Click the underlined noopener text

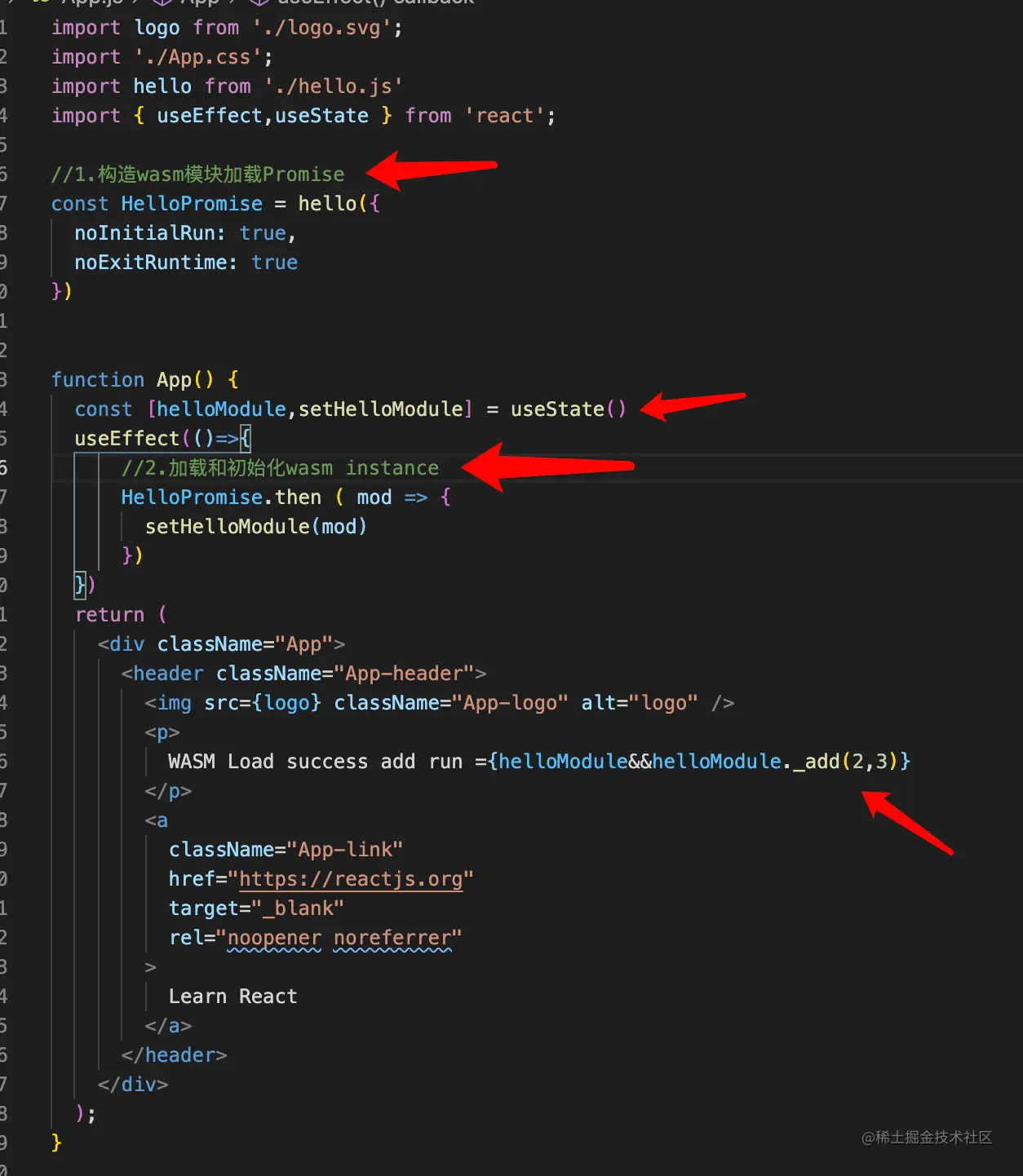(275, 937)
